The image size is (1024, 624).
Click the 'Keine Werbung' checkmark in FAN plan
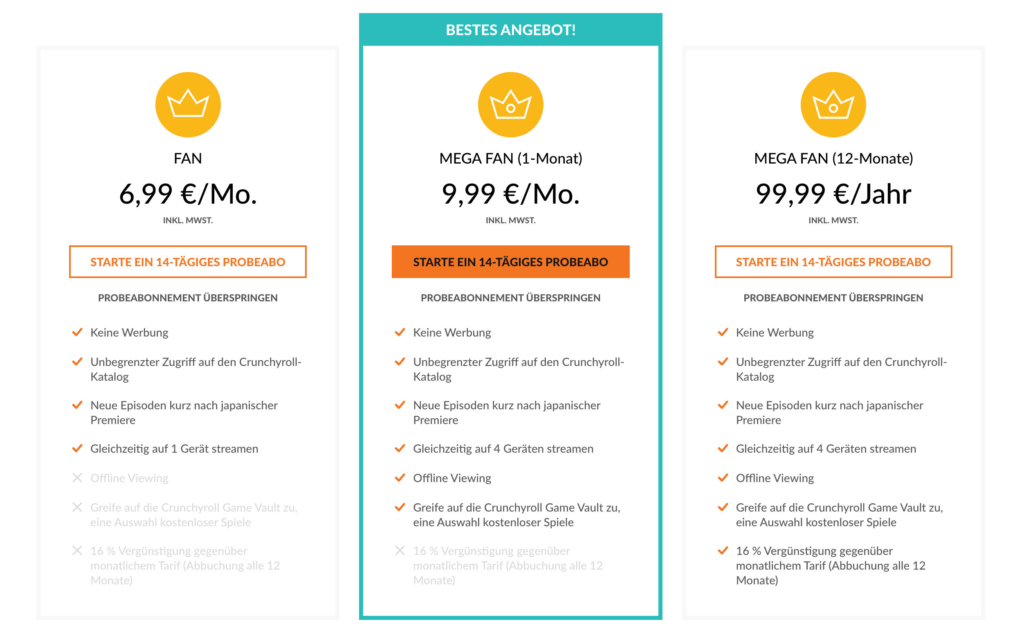(x=77, y=332)
